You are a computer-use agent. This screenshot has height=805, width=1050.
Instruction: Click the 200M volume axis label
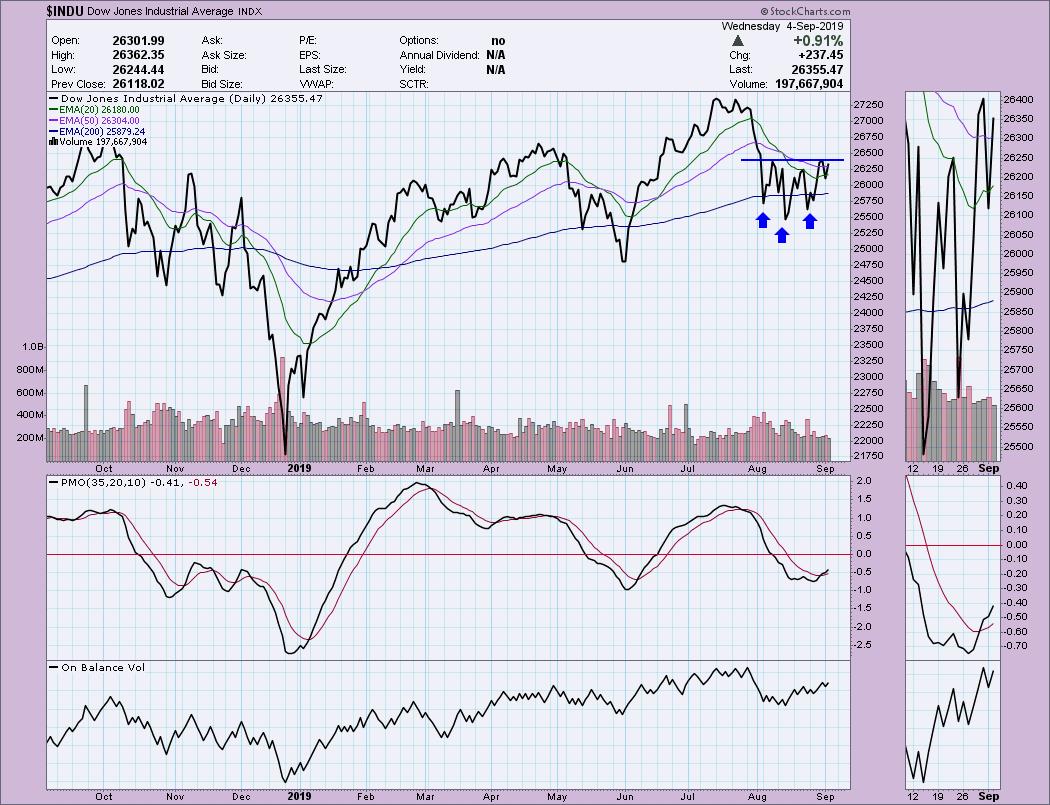coord(31,438)
